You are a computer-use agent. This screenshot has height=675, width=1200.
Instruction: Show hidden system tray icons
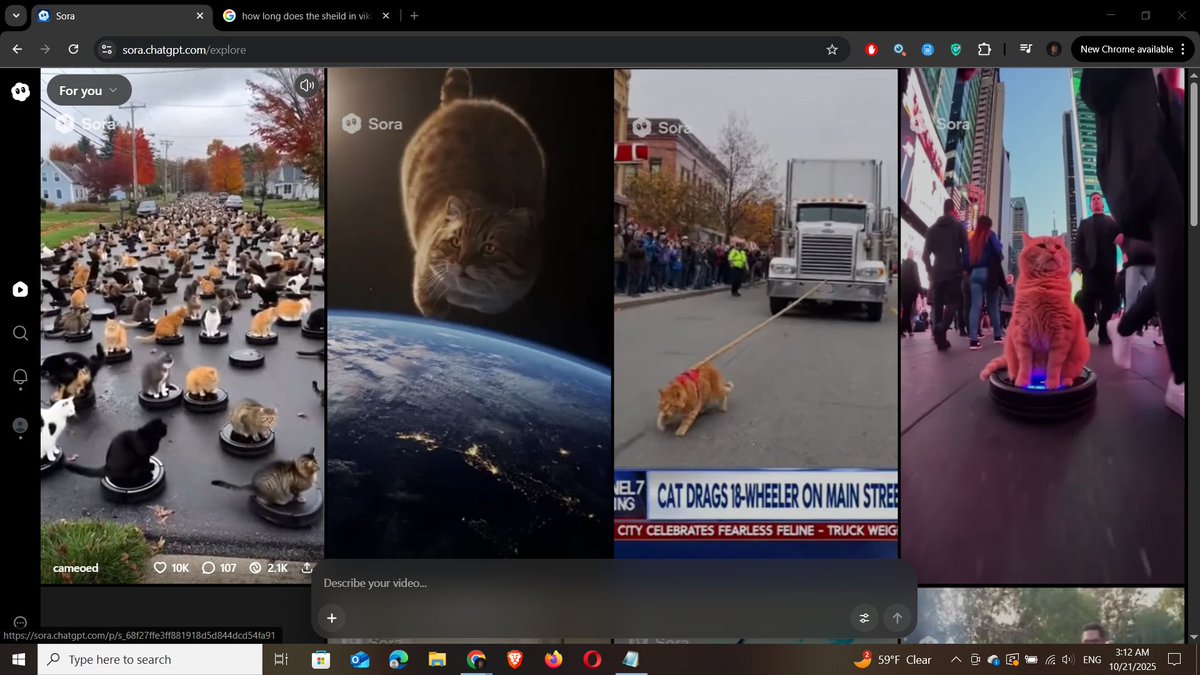(956, 659)
